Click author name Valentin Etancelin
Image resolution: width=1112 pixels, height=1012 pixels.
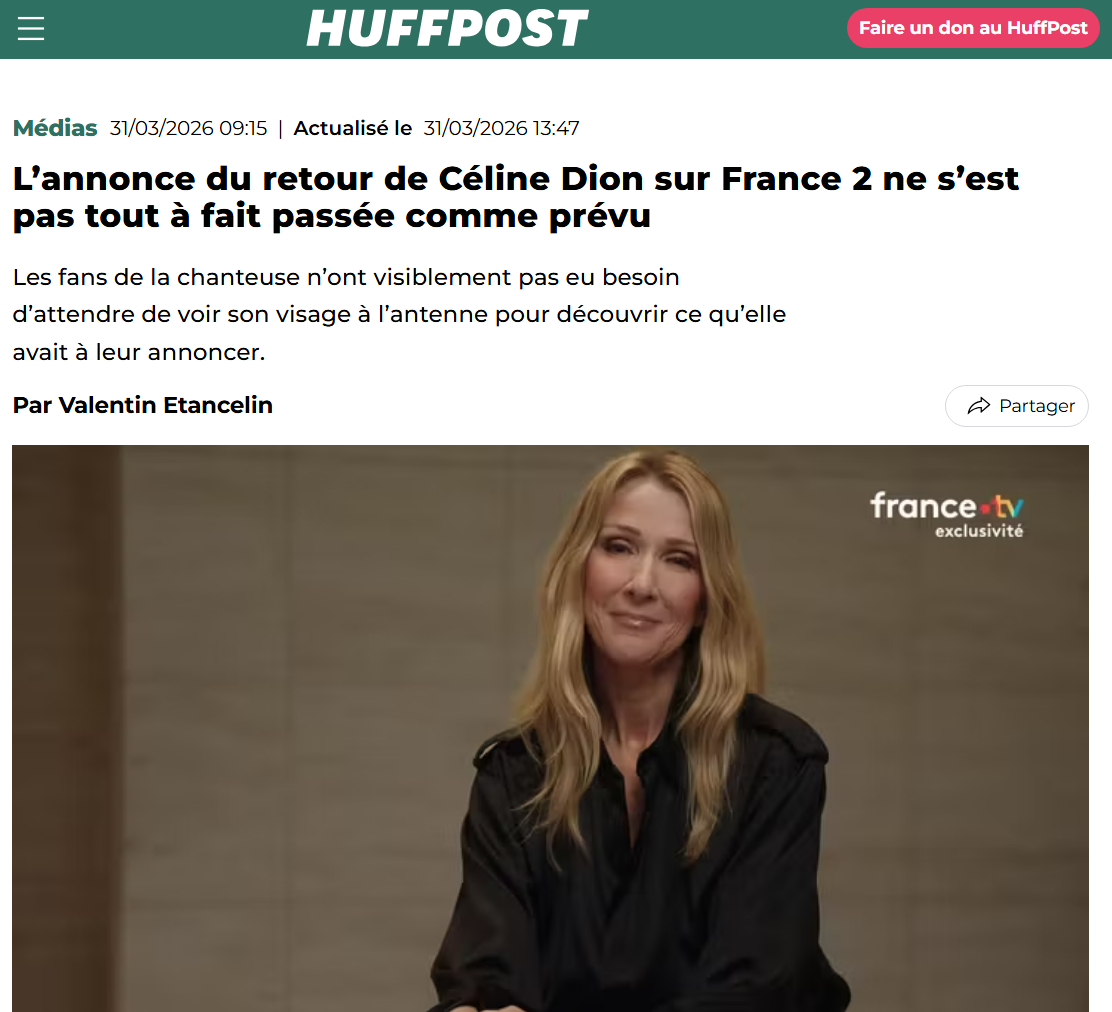[165, 405]
